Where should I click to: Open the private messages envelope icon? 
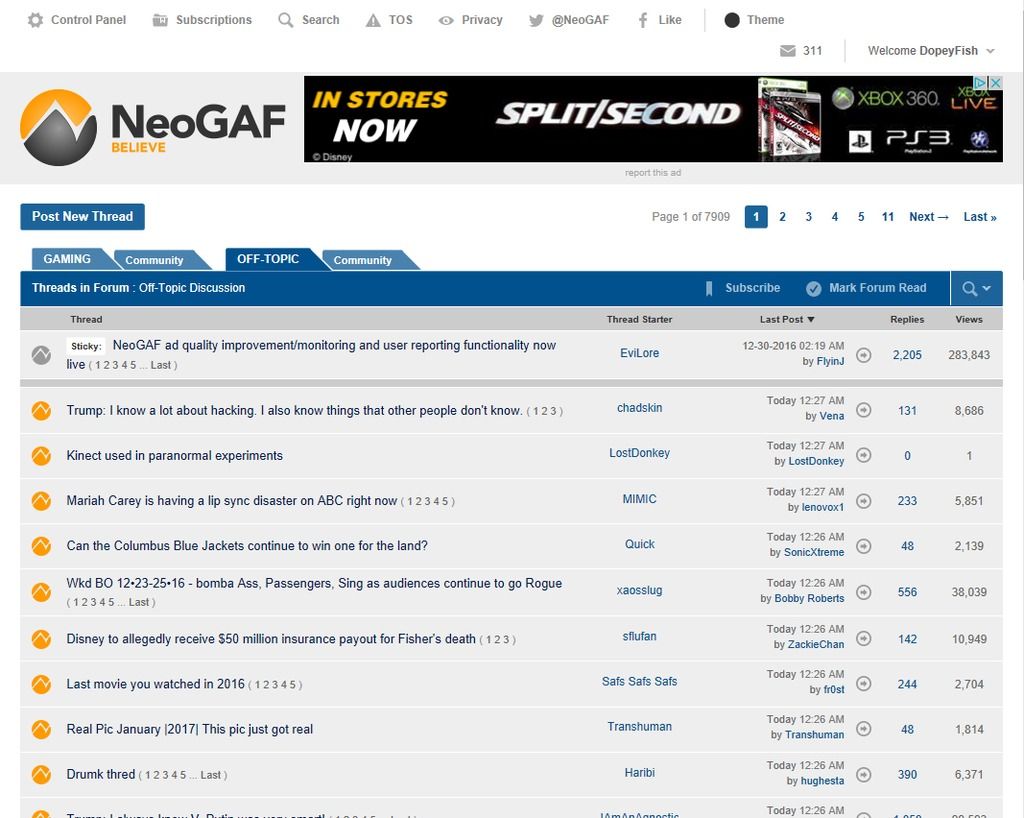click(x=788, y=51)
